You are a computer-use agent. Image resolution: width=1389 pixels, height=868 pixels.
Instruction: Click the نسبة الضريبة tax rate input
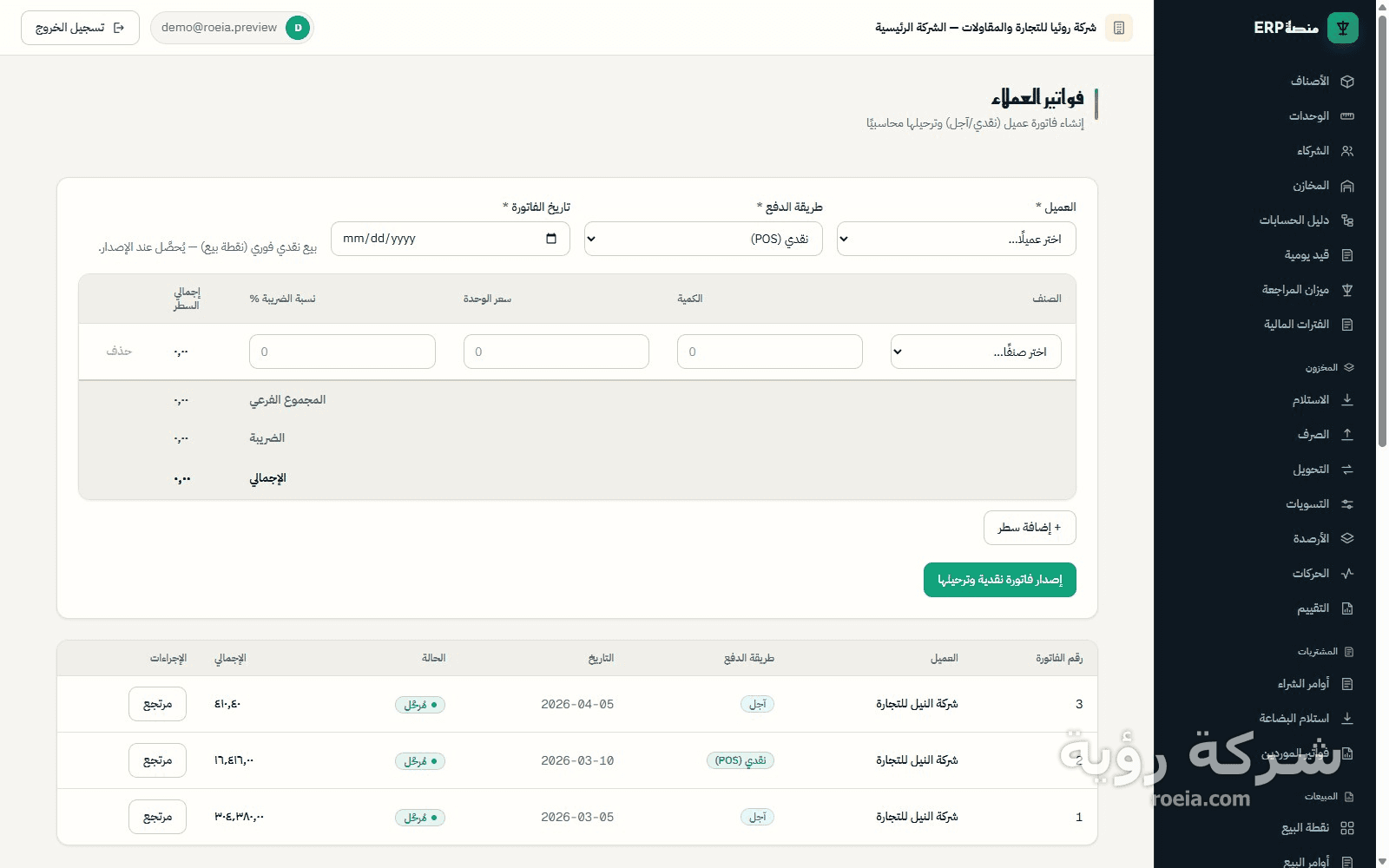[x=342, y=352]
